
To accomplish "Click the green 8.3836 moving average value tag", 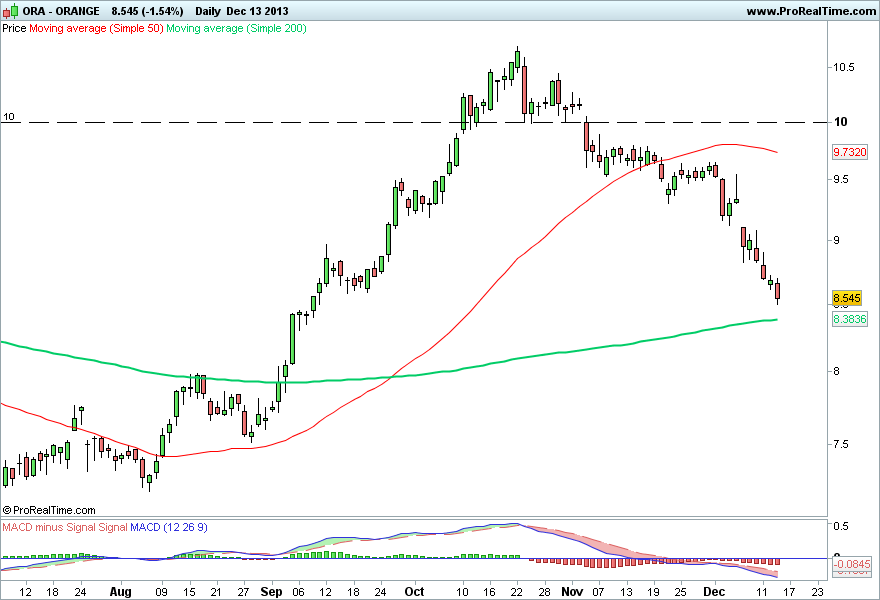I will point(850,319).
